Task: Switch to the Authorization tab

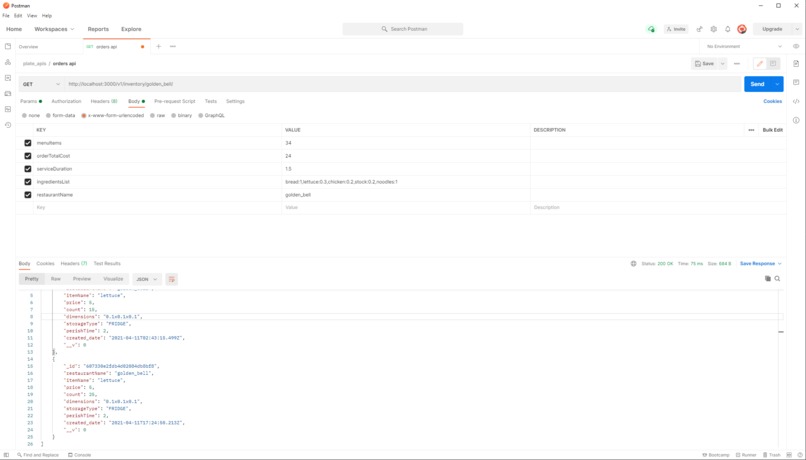Action: (x=66, y=101)
